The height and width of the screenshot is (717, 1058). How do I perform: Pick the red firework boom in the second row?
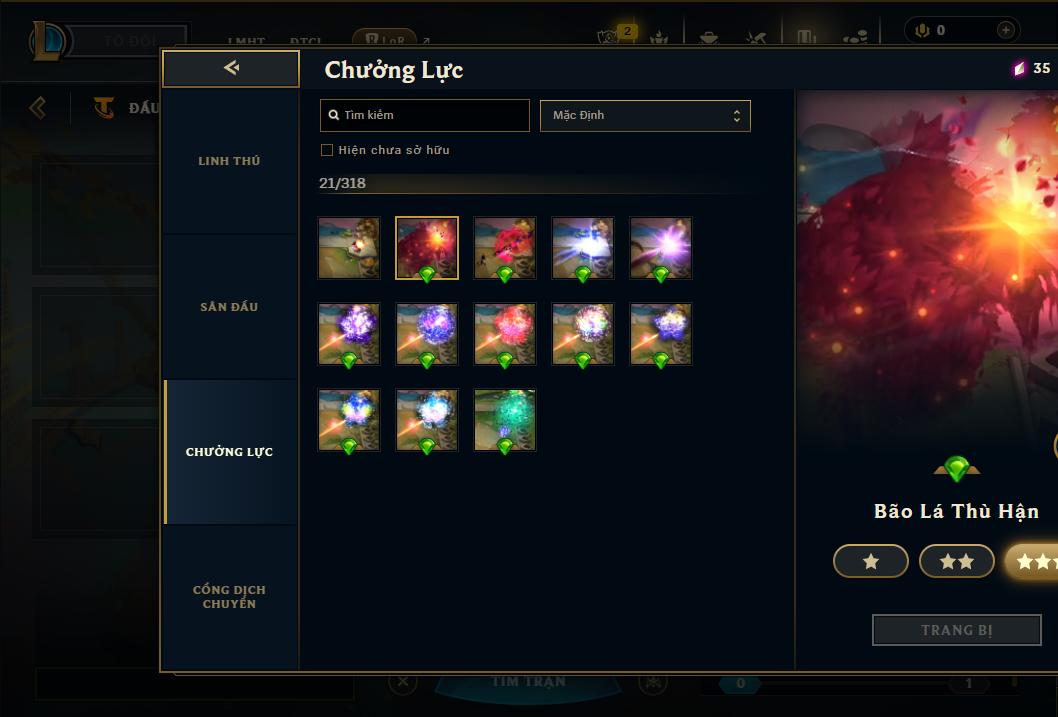click(505, 334)
